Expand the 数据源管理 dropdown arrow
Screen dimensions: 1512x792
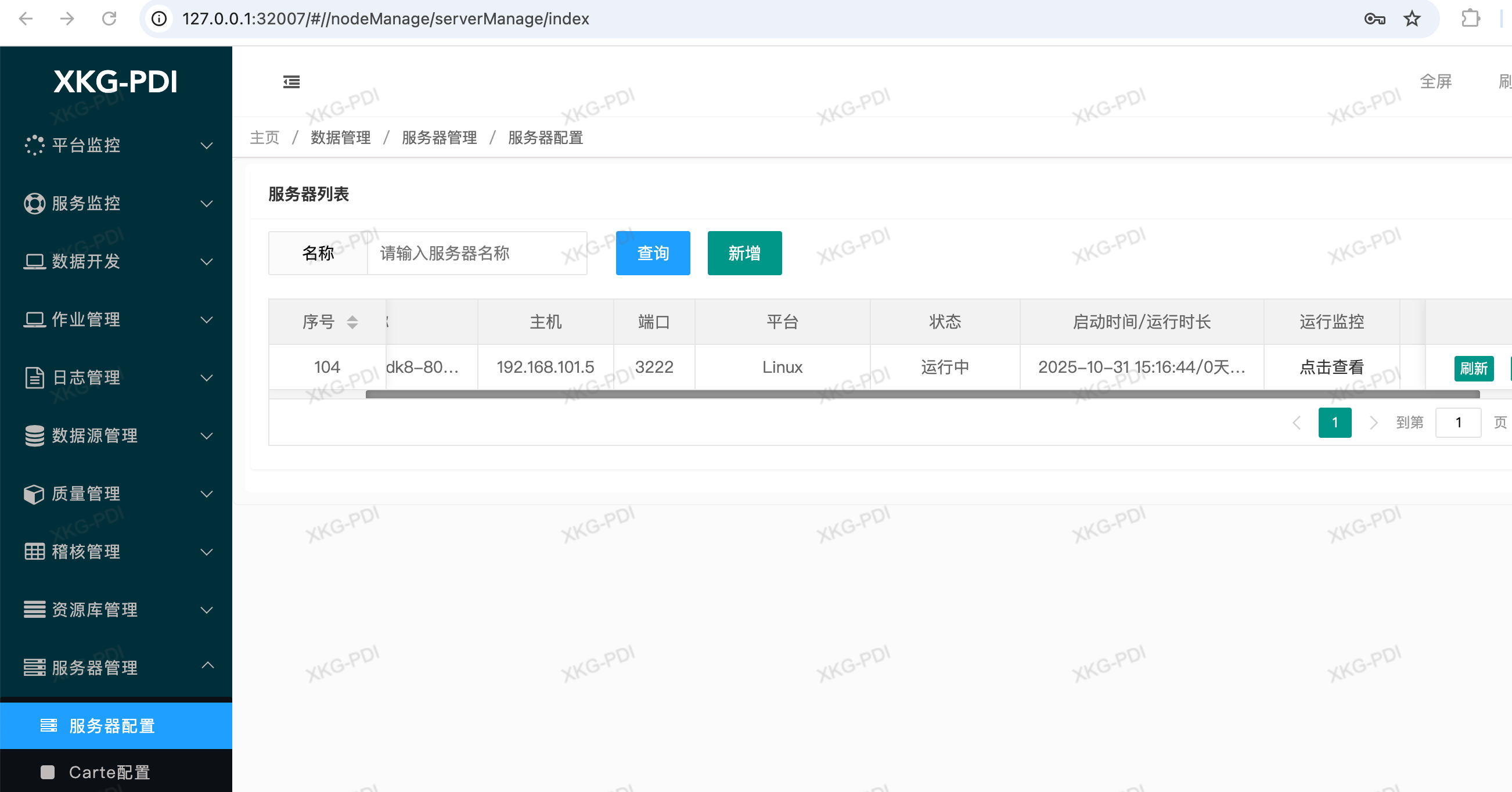(207, 435)
